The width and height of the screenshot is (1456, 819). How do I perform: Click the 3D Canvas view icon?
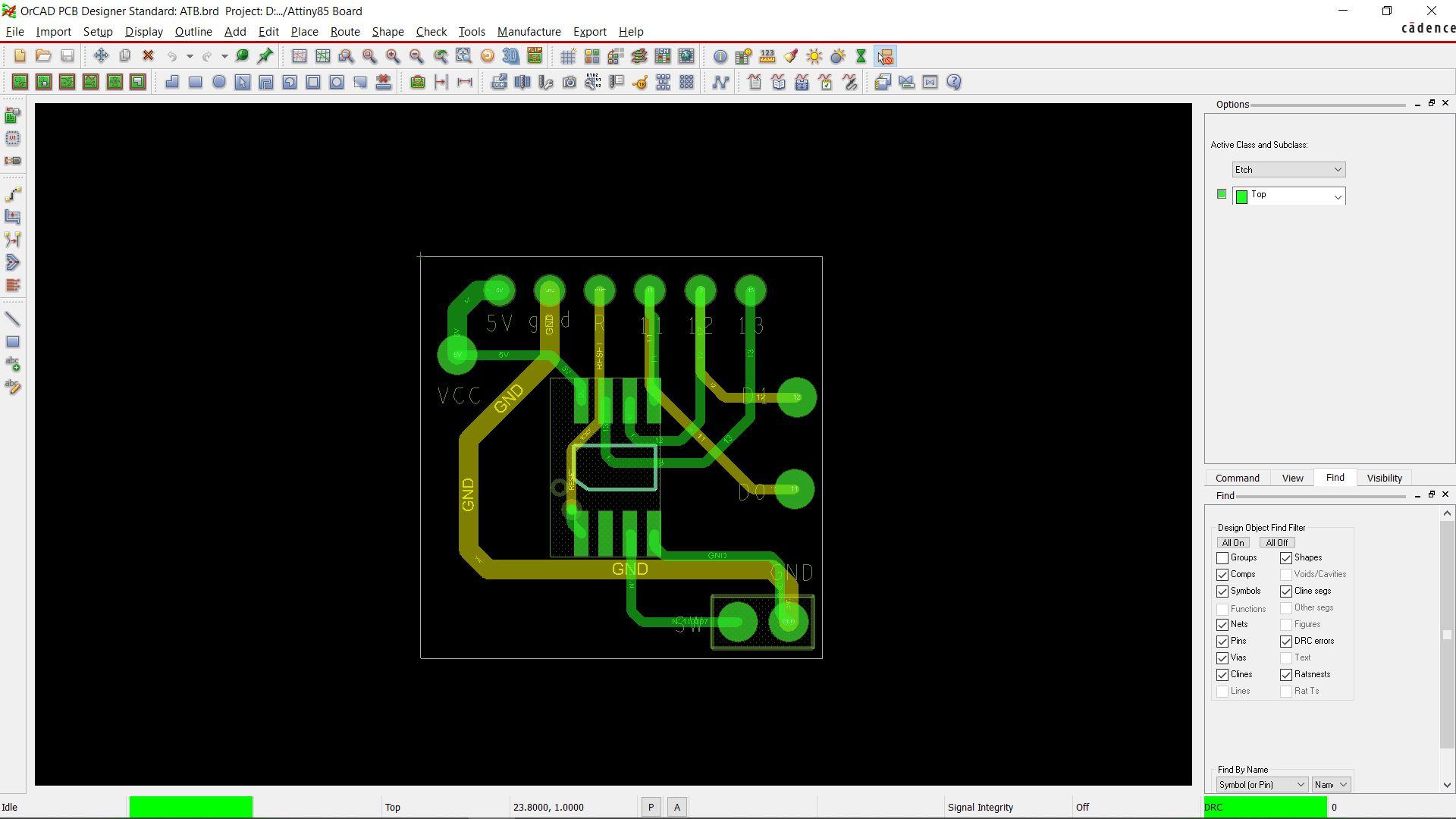(510, 56)
